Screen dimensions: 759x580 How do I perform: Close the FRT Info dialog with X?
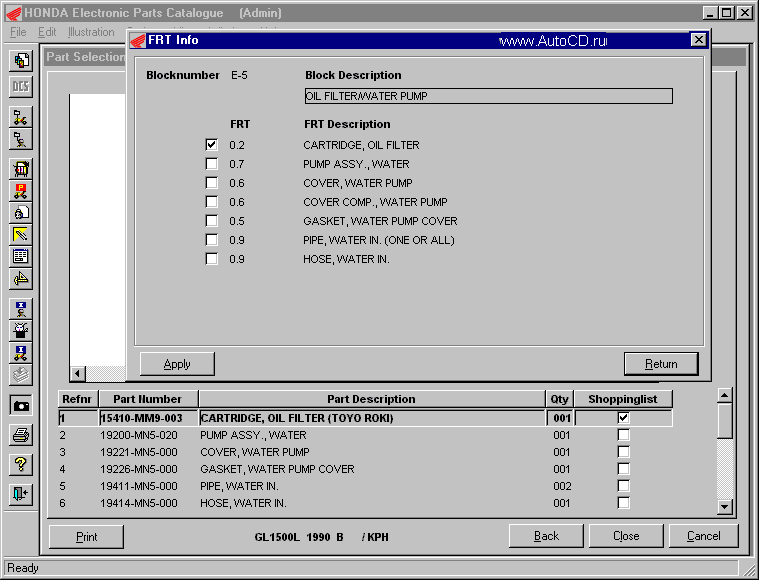[x=698, y=40]
